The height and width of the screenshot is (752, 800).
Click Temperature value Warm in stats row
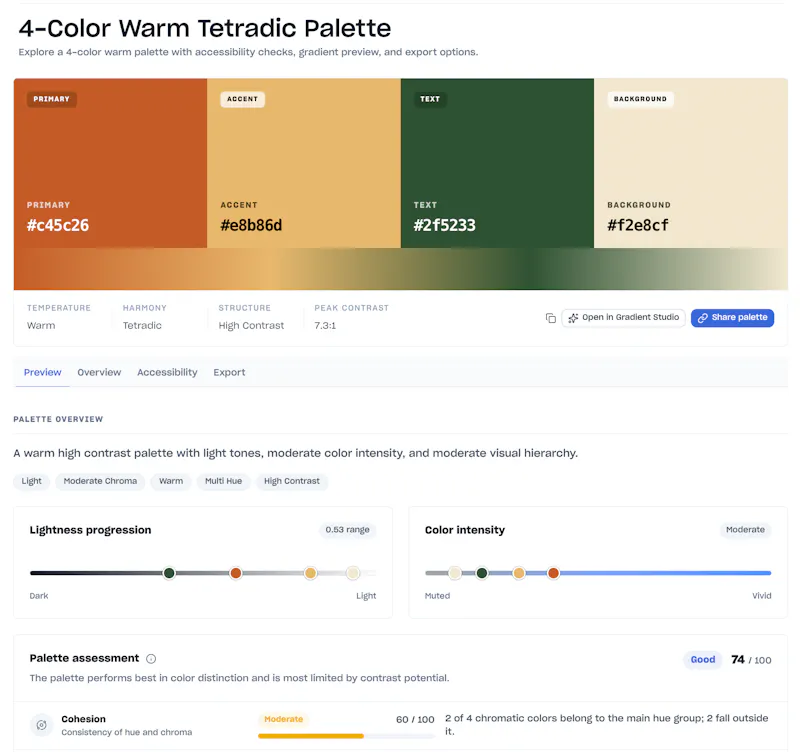[x=41, y=325]
